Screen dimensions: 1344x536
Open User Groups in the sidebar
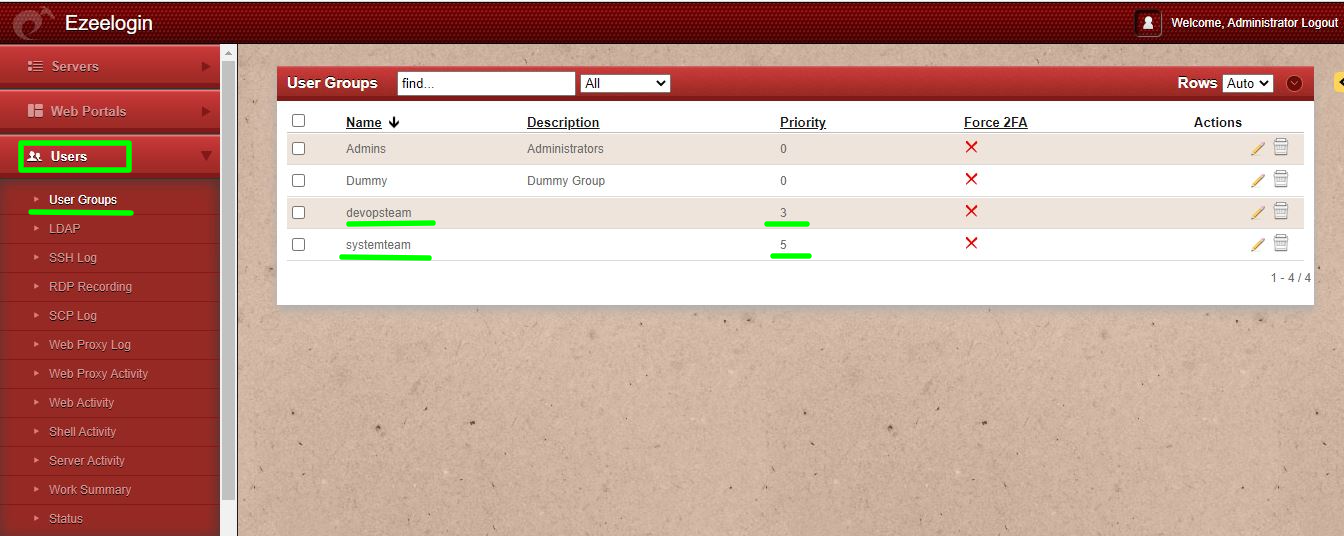(x=83, y=200)
